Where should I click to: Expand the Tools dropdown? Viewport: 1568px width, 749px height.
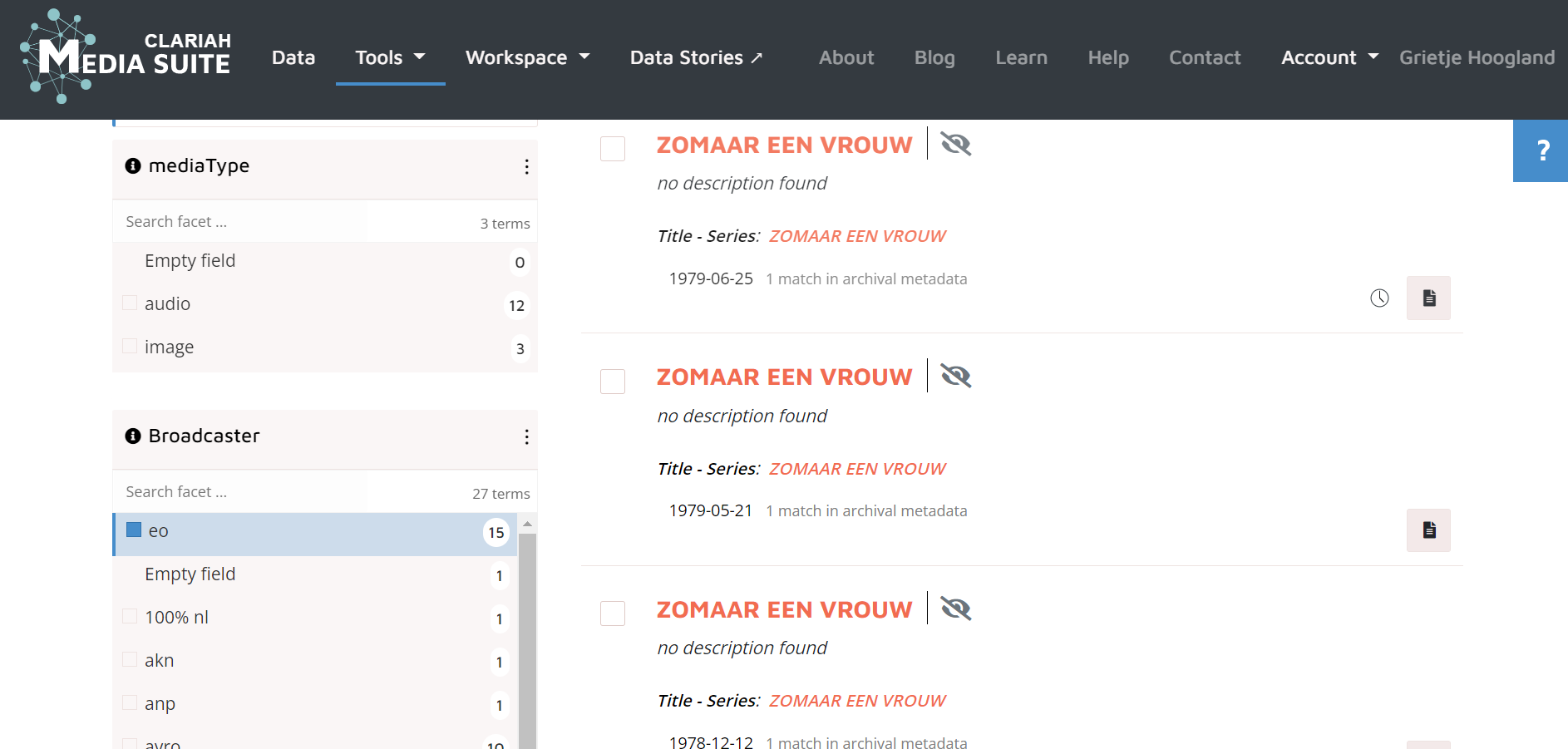click(389, 57)
